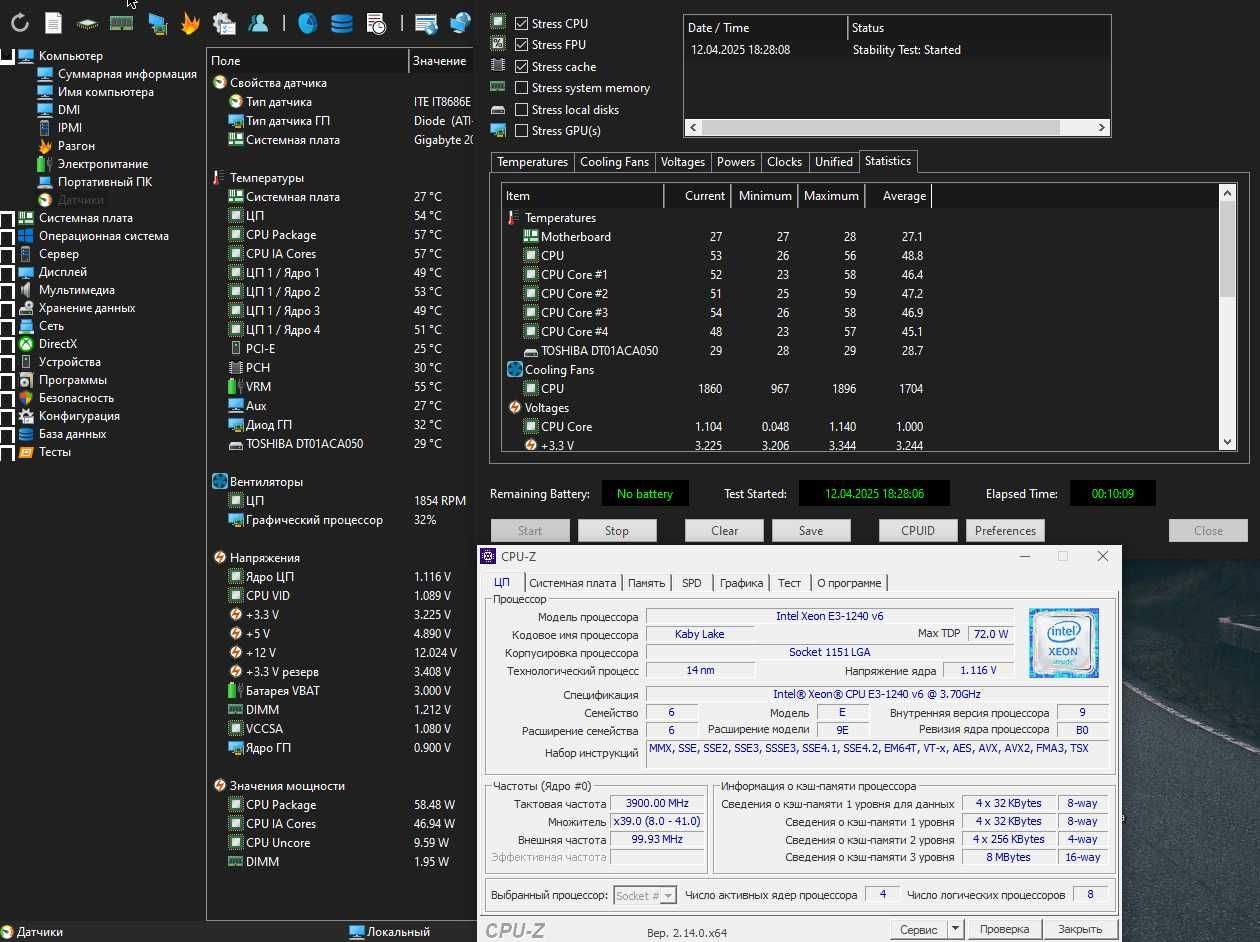This screenshot has width=1260, height=942.
Task: Open the CPU chip icon in toolbar
Action: 87,22
